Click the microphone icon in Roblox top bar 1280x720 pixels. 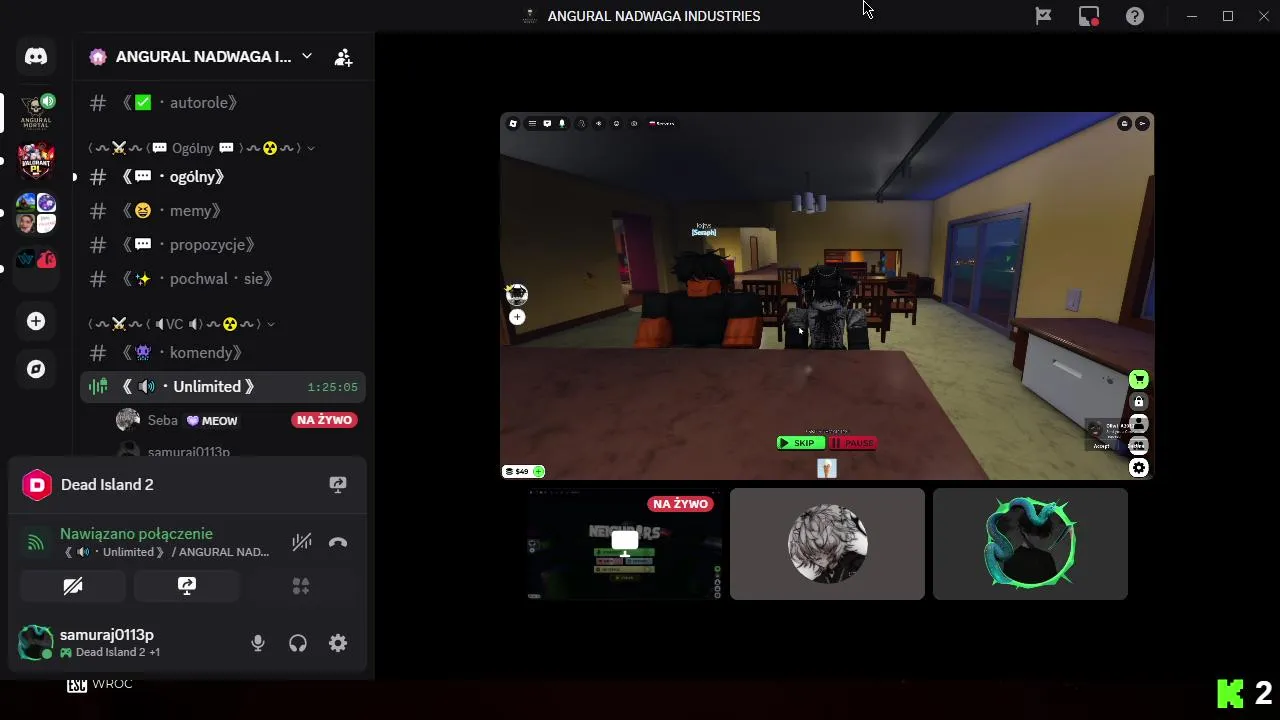pyautogui.click(x=561, y=124)
